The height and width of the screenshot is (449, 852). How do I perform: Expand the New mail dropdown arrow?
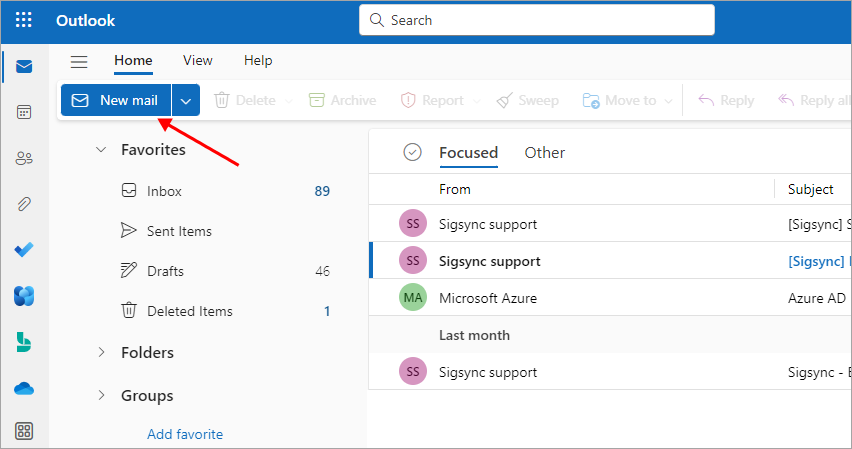(x=187, y=100)
